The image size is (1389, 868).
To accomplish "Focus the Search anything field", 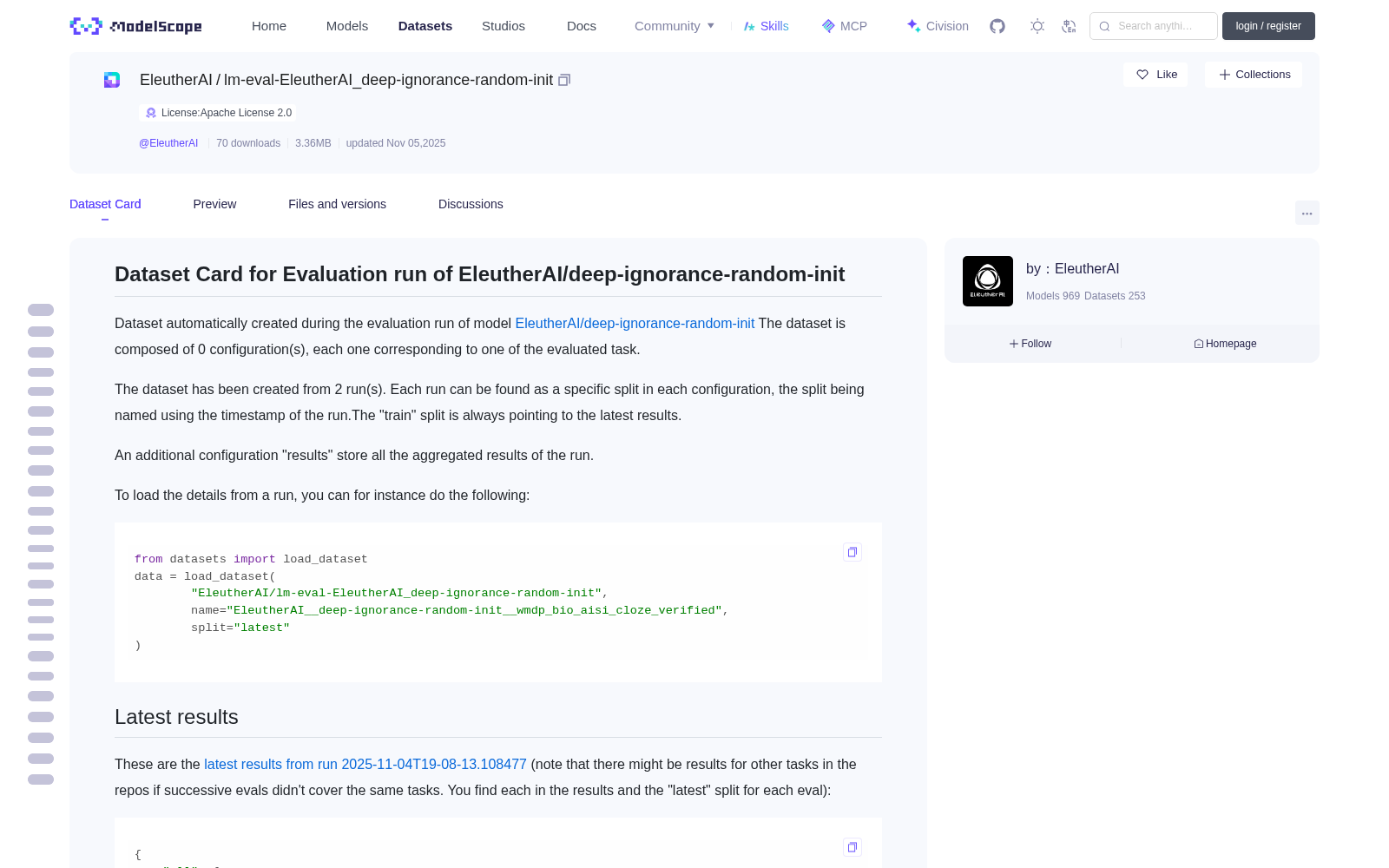I will pos(1154,26).
